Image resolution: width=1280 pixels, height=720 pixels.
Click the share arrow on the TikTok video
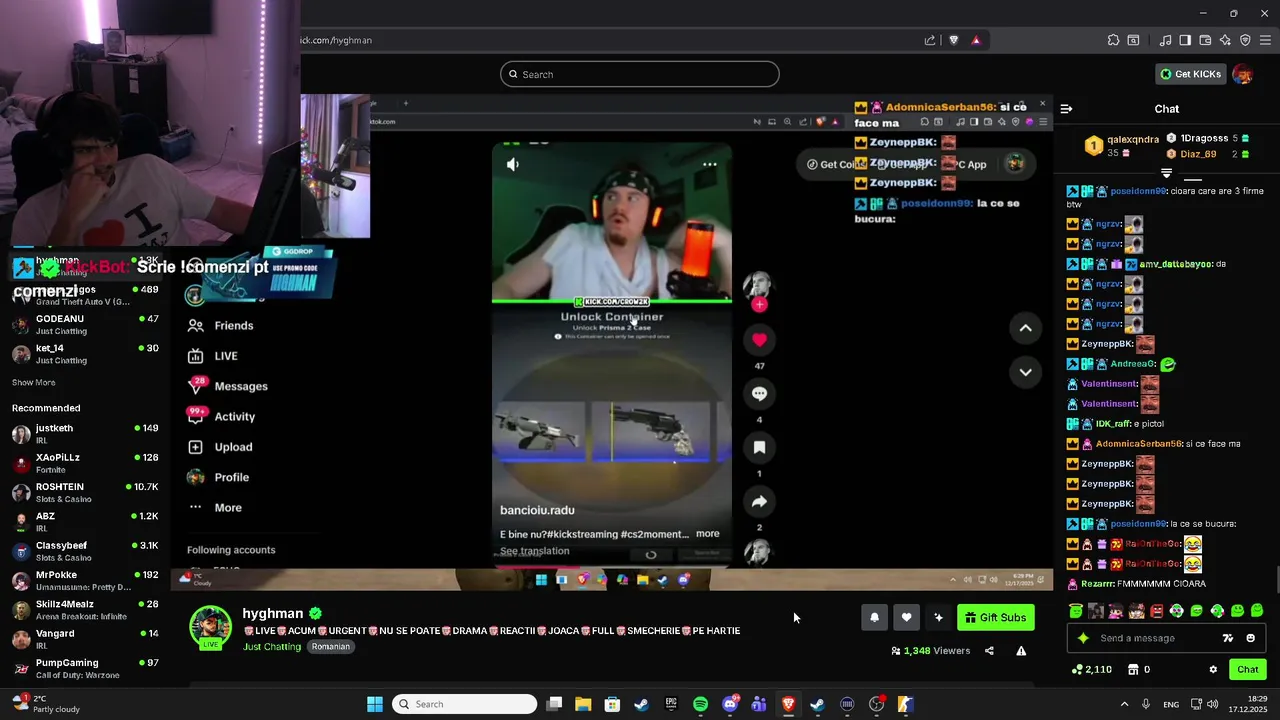[759, 502]
